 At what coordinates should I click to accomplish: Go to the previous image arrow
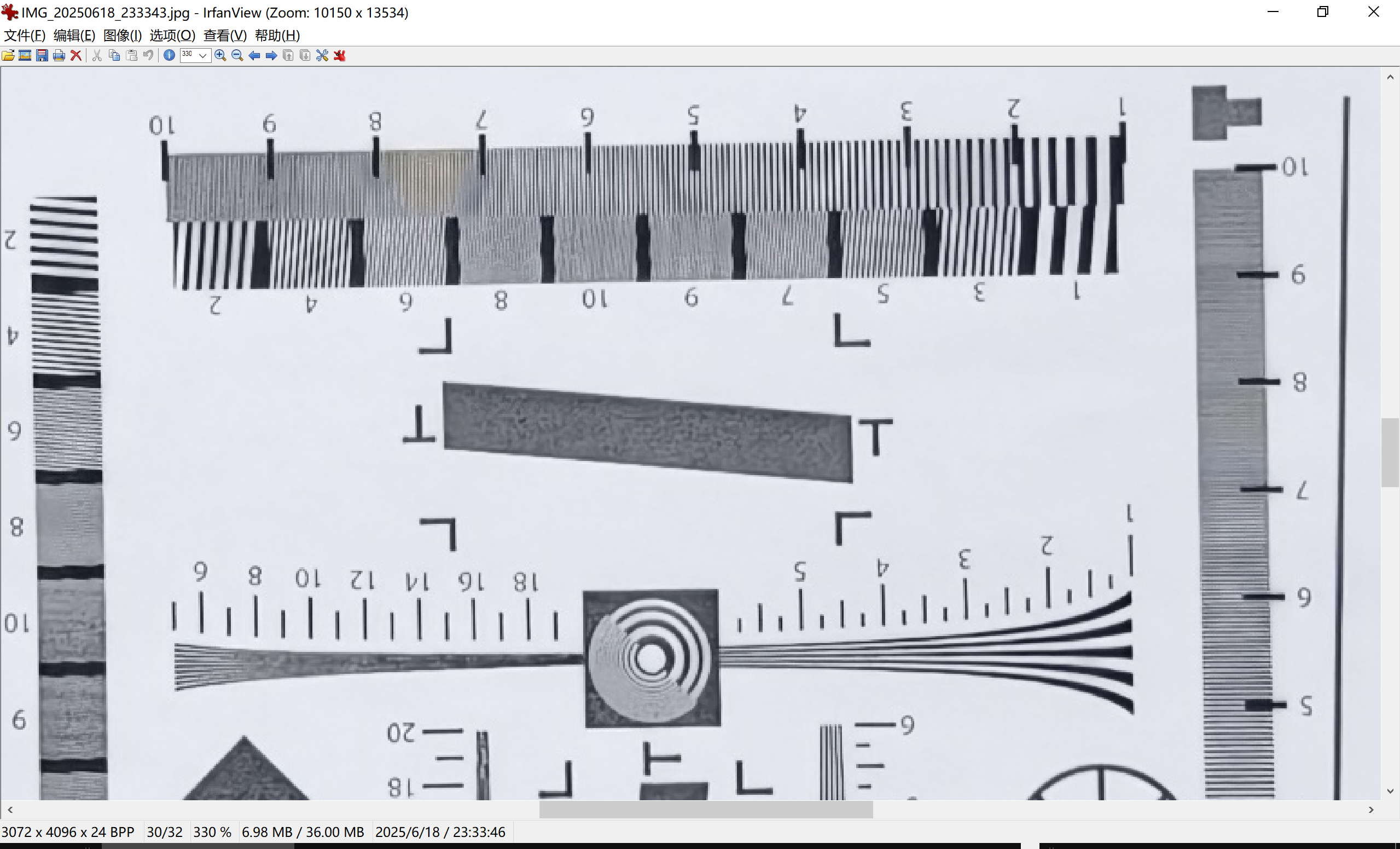coord(254,55)
